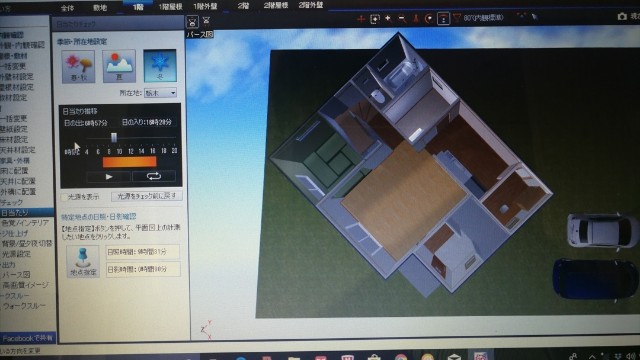
Task: Click the 日の出 sunrise time text
Action: pyautogui.click(x=86, y=123)
